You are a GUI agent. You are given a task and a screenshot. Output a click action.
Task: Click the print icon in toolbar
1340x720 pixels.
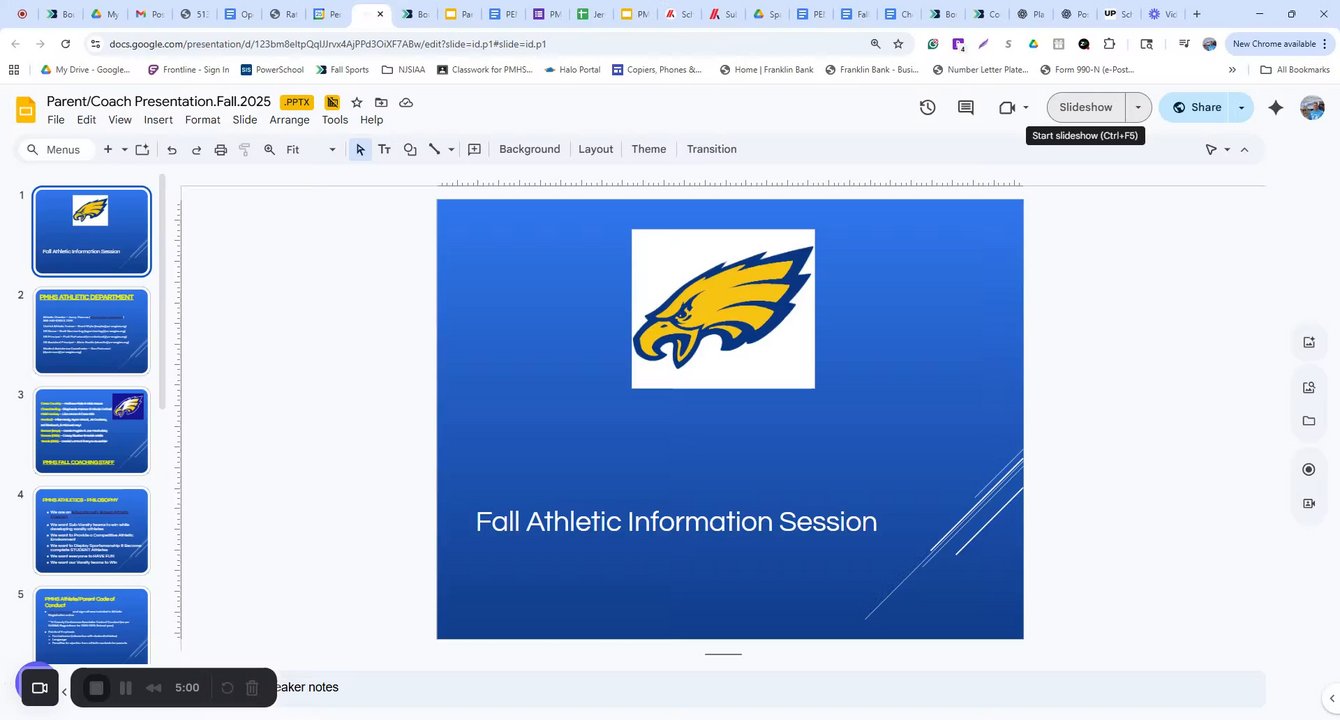coord(221,149)
